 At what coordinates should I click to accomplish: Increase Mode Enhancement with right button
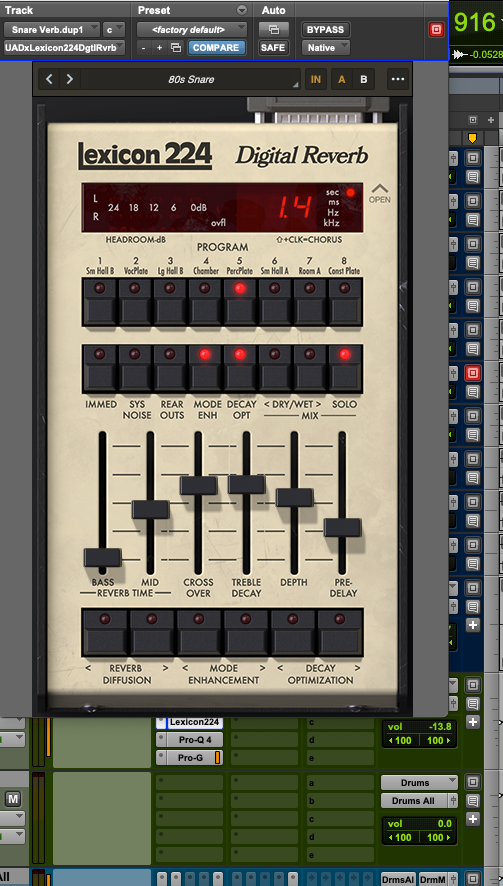(x=246, y=632)
